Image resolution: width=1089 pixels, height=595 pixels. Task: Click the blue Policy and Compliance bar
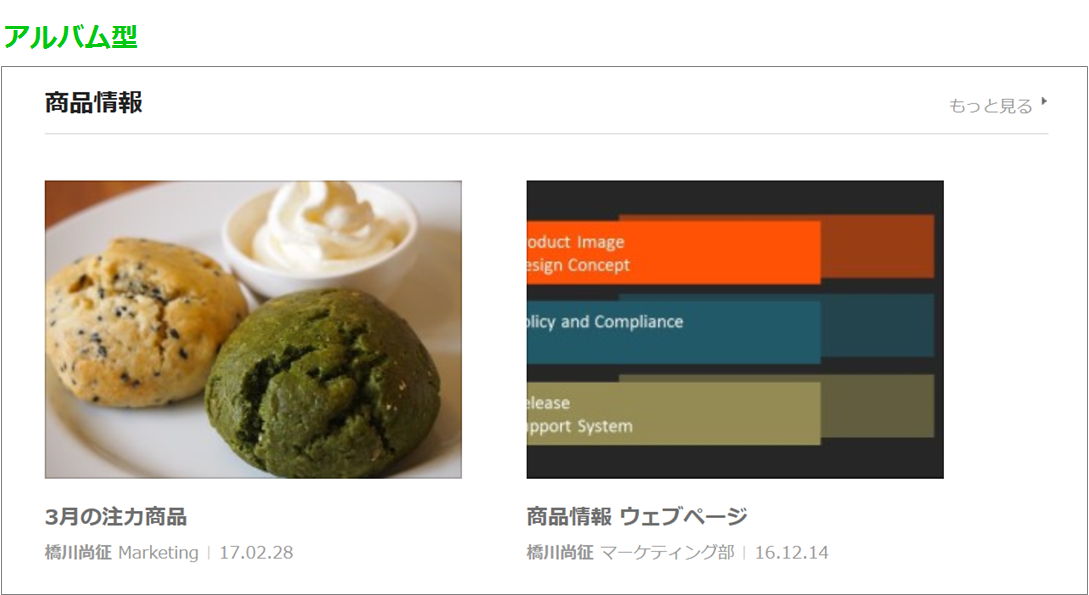(x=674, y=332)
